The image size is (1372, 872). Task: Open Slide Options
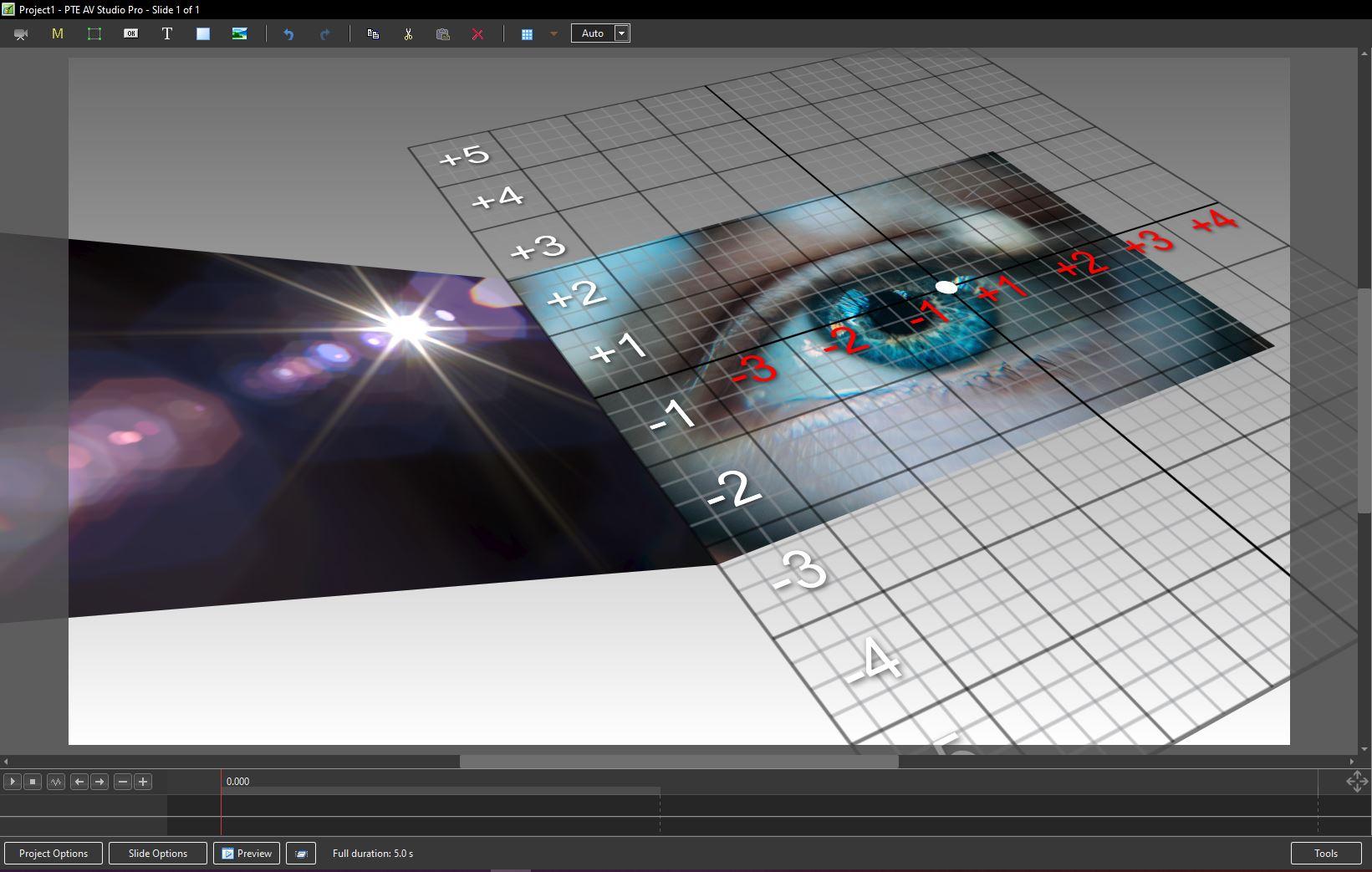158,854
